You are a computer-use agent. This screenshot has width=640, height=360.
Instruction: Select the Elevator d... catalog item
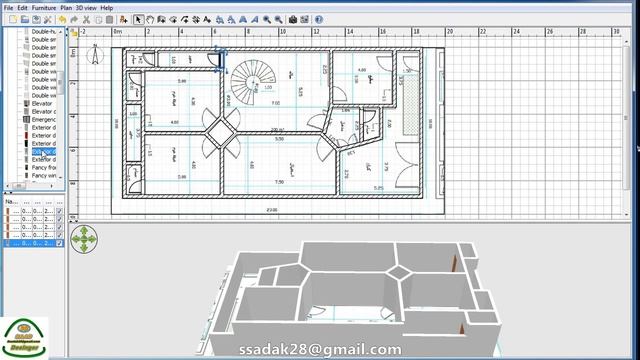pyautogui.click(x=44, y=111)
